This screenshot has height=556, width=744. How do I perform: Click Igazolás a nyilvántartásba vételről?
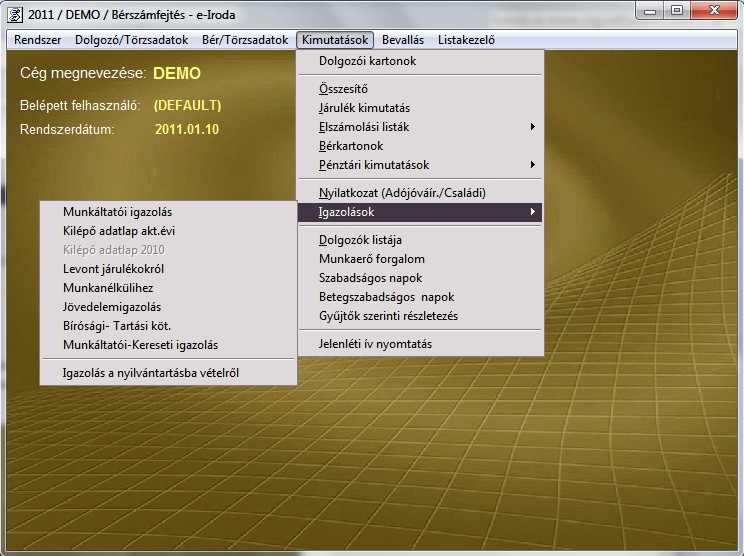[151, 373]
